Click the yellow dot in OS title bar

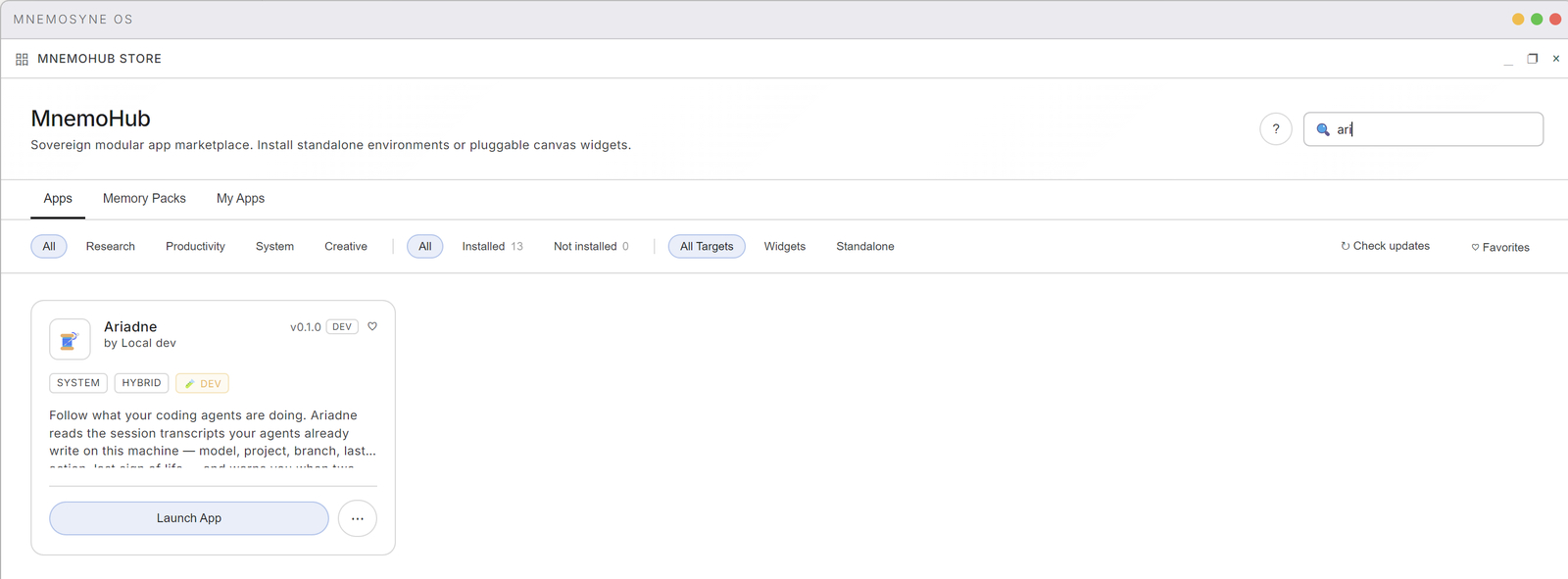[1518, 19]
